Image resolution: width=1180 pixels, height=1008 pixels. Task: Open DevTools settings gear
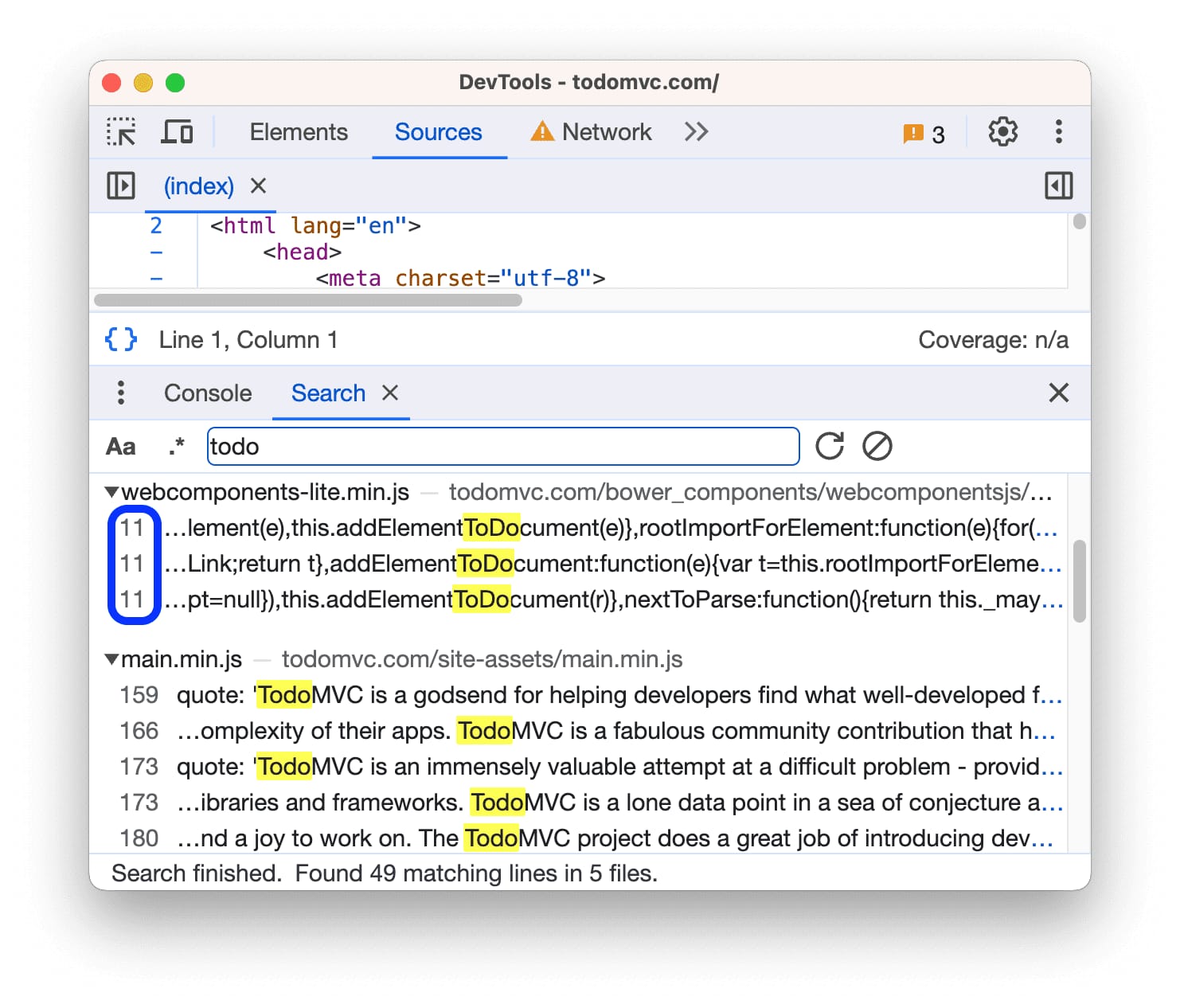coord(1002,132)
